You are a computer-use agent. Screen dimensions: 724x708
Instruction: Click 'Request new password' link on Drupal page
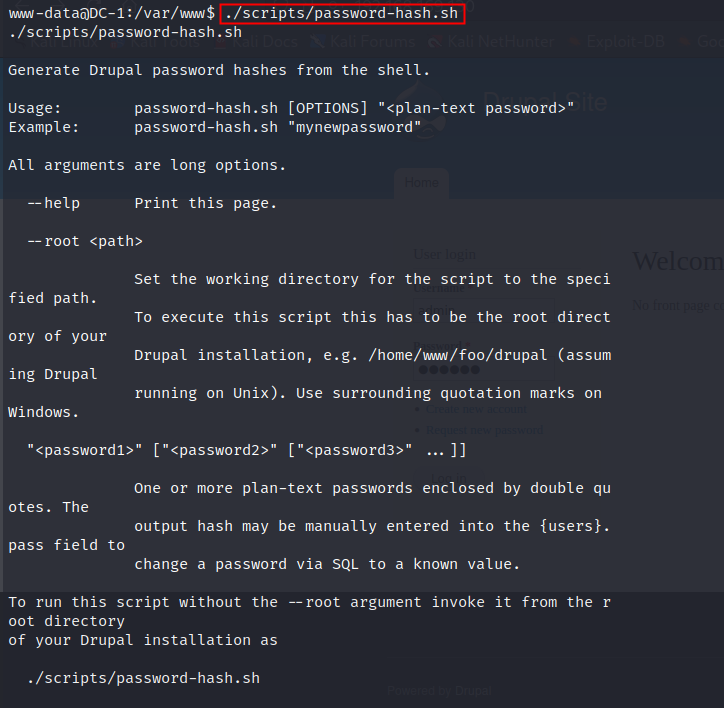[484, 430]
